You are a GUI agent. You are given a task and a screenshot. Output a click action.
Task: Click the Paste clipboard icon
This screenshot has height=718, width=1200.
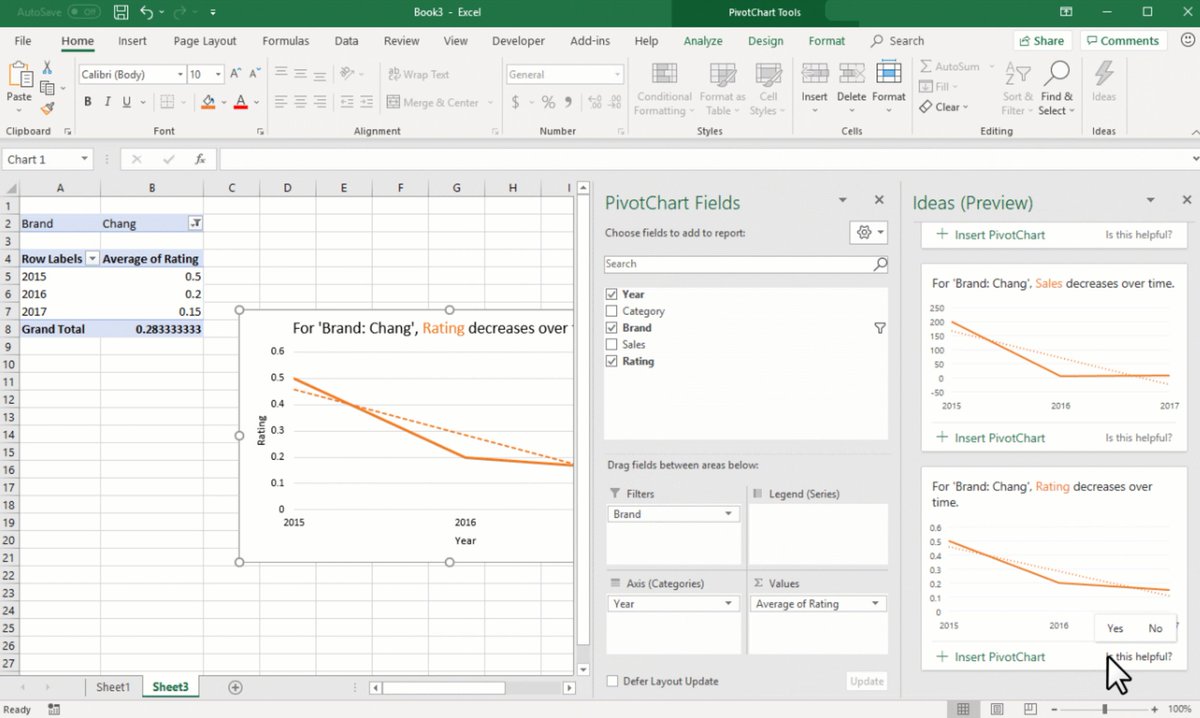(19, 76)
